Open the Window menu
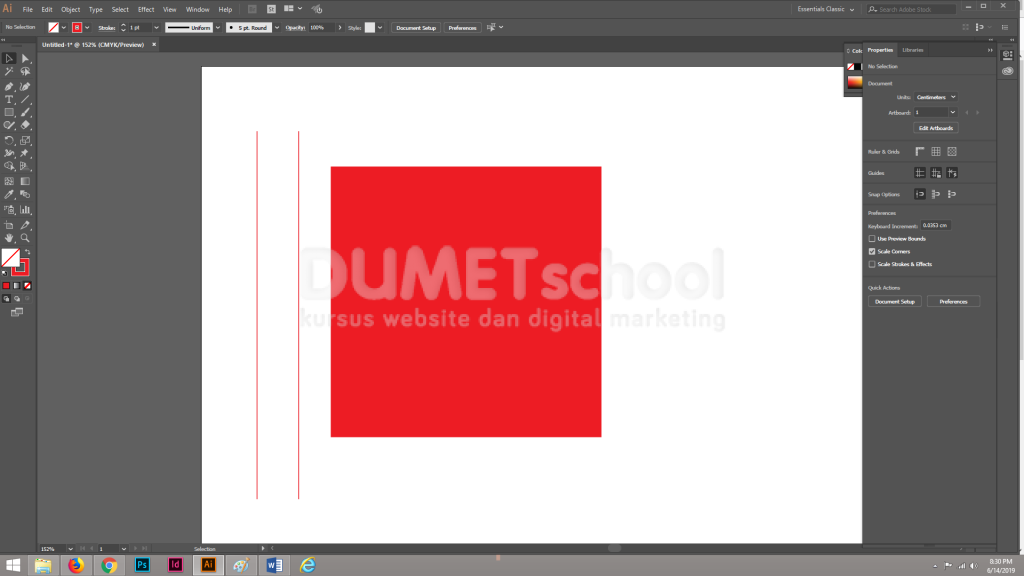The width and height of the screenshot is (1024, 576). point(197,9)
